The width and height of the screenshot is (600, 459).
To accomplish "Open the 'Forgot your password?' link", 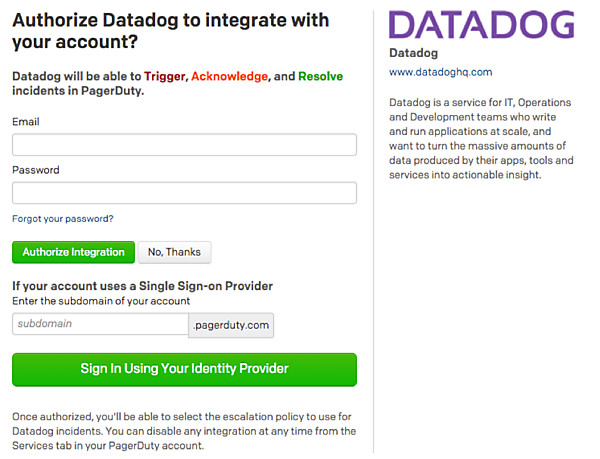I will click(x=63, y=219).
